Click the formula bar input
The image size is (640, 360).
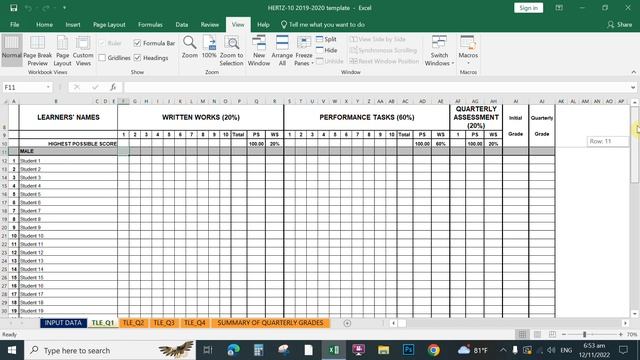[376, 87]
